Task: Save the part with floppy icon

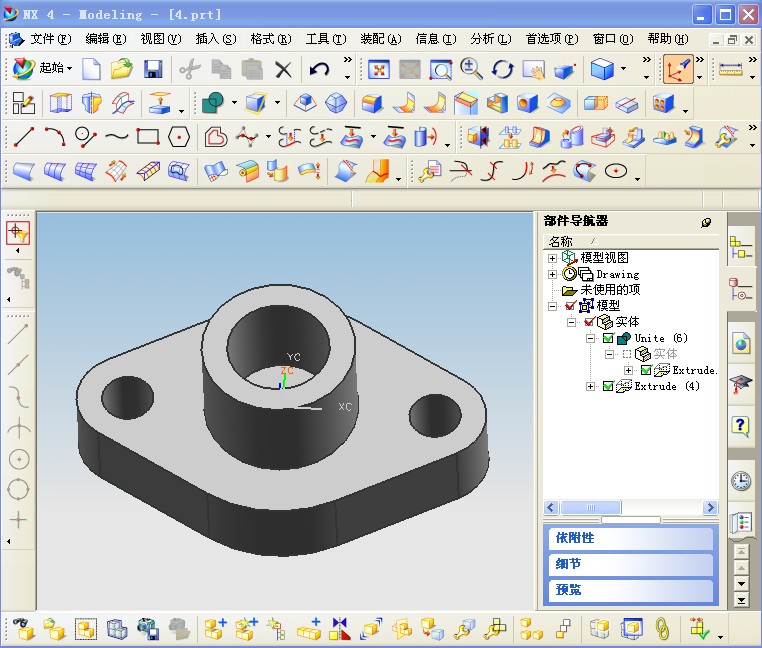Action: [153, 69]
